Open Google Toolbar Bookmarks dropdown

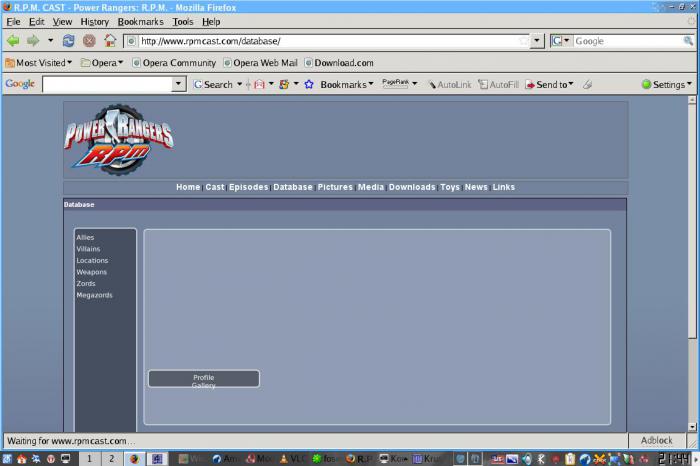346,84
